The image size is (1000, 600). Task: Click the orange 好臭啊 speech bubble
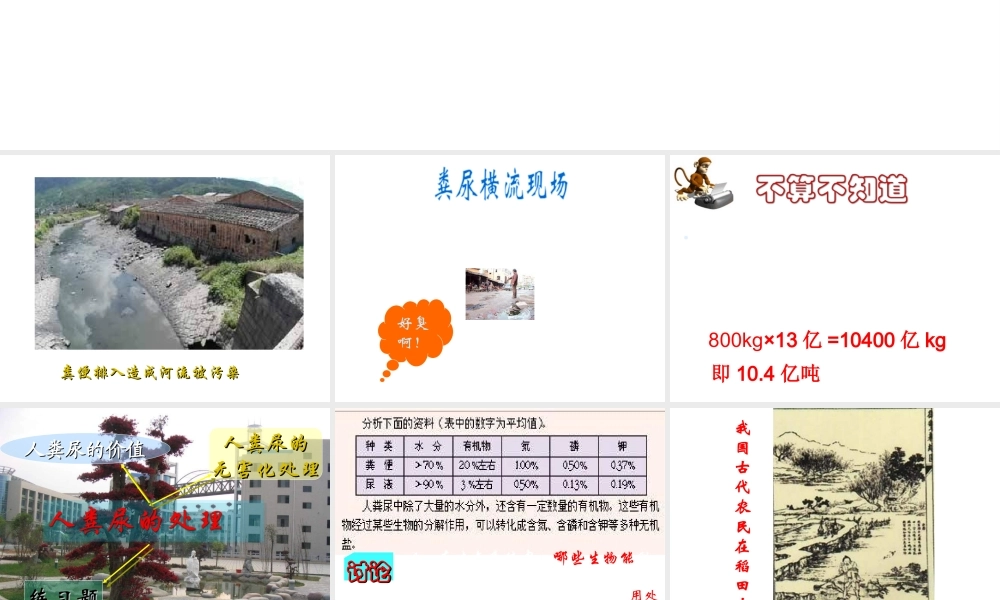pyautogui.click(x=415, y=338)
